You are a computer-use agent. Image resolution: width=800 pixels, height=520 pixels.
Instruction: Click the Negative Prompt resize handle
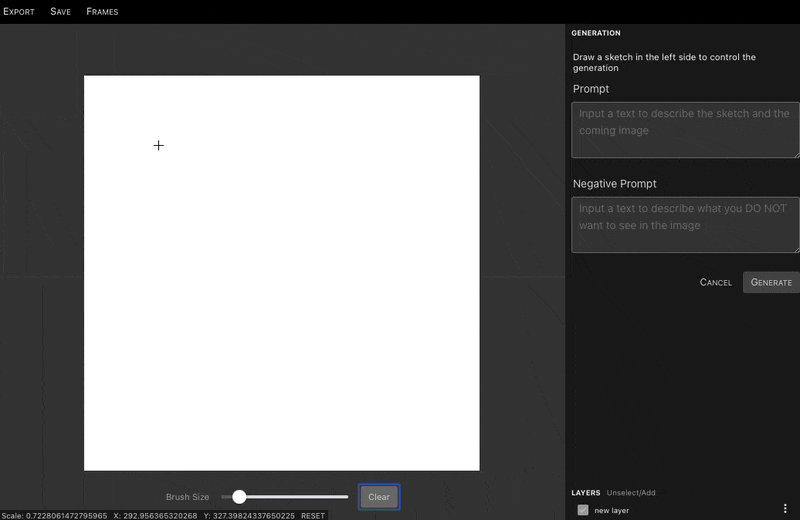click(x=796, y=249)
